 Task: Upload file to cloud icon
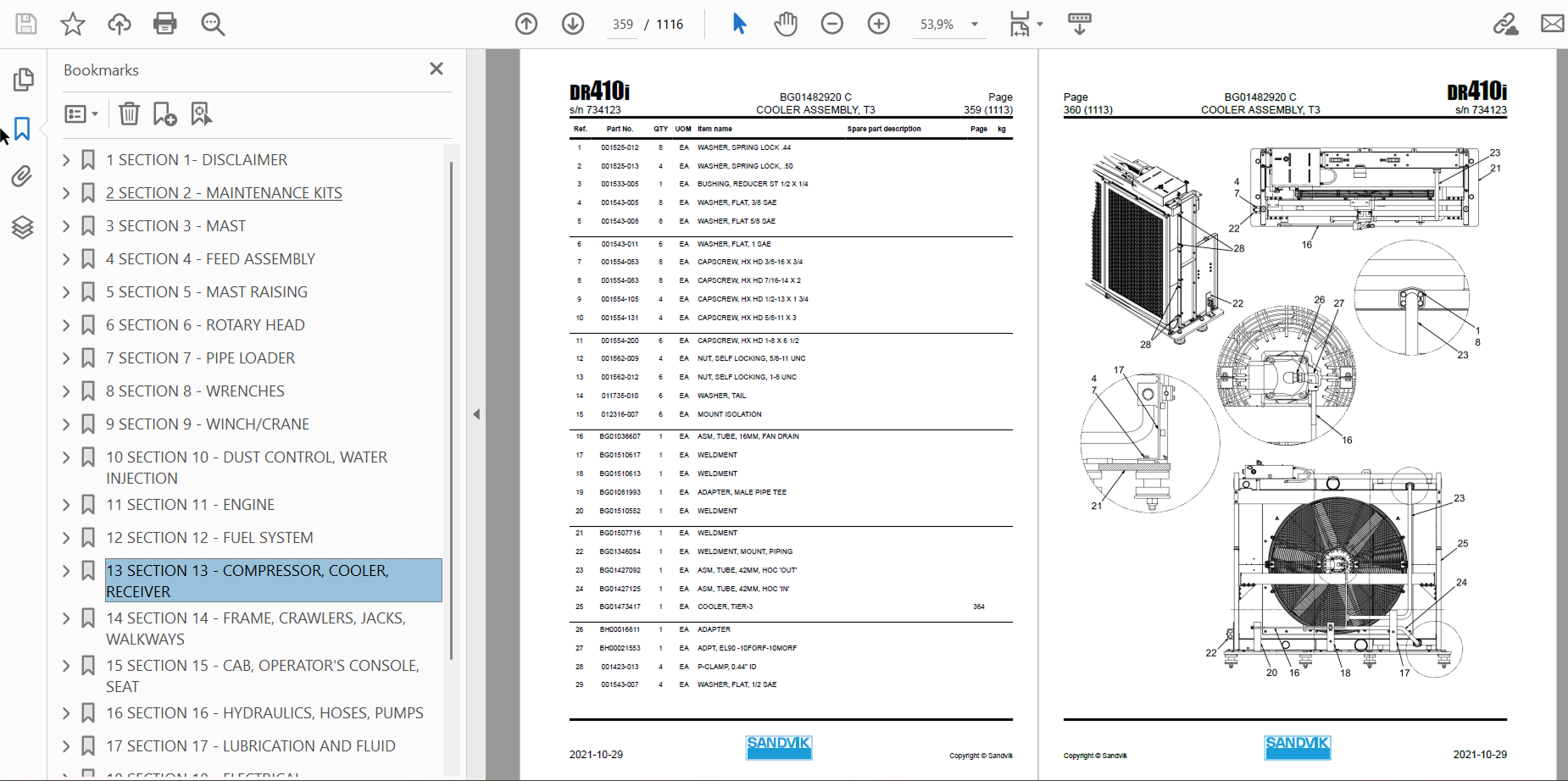tap(120, 24)
